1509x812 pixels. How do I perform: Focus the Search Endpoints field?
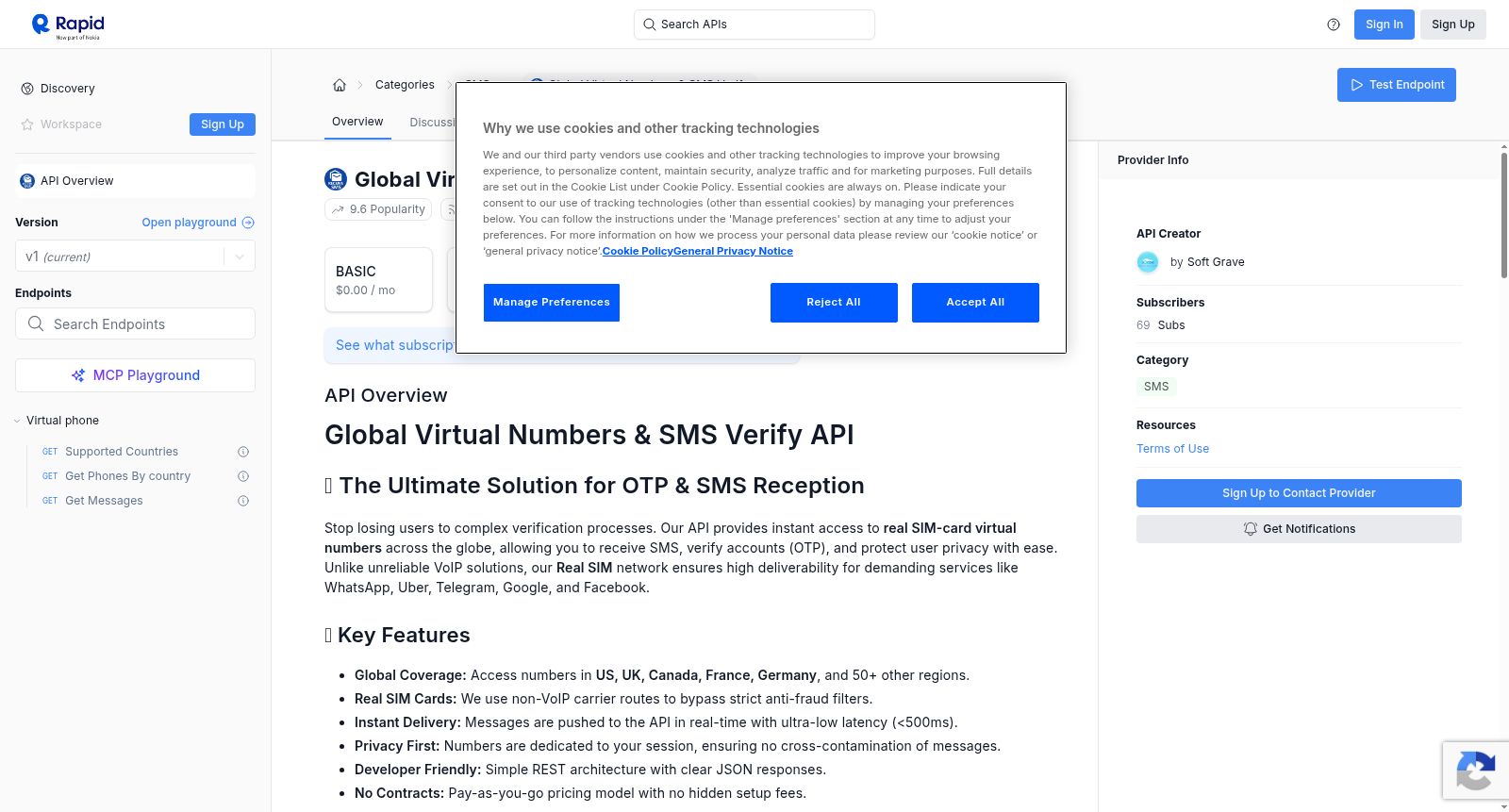pyautogui.click(x=135, y=323)
